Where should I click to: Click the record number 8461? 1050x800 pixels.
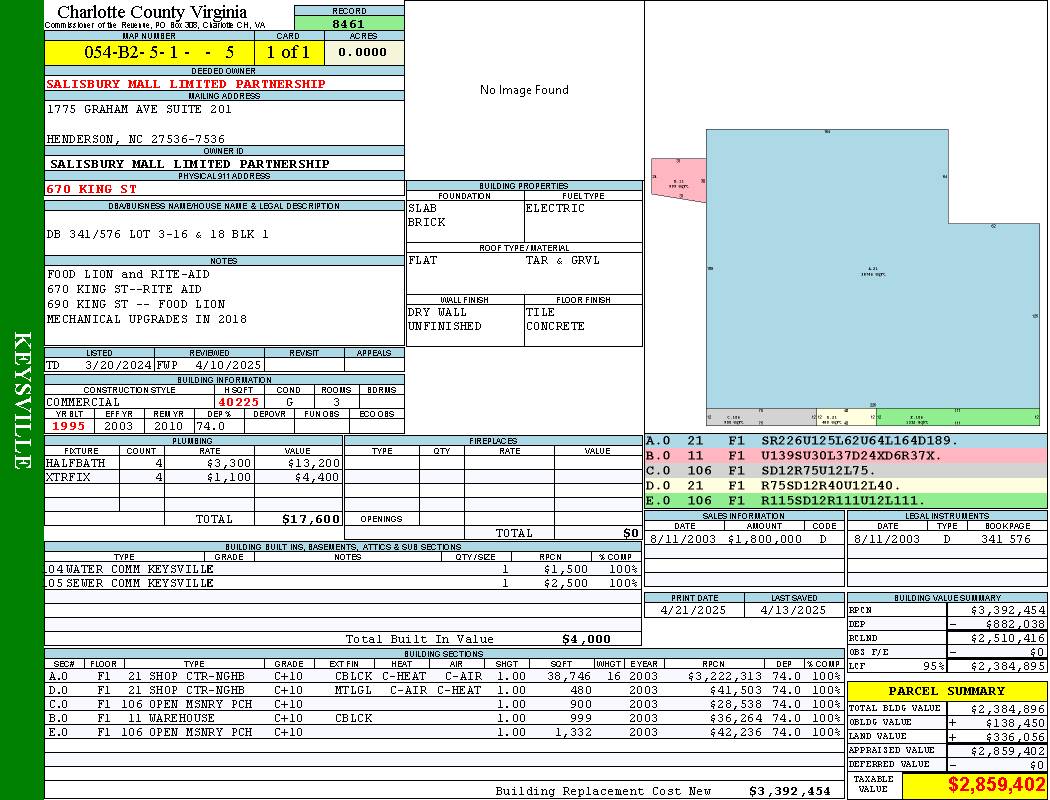349,23
